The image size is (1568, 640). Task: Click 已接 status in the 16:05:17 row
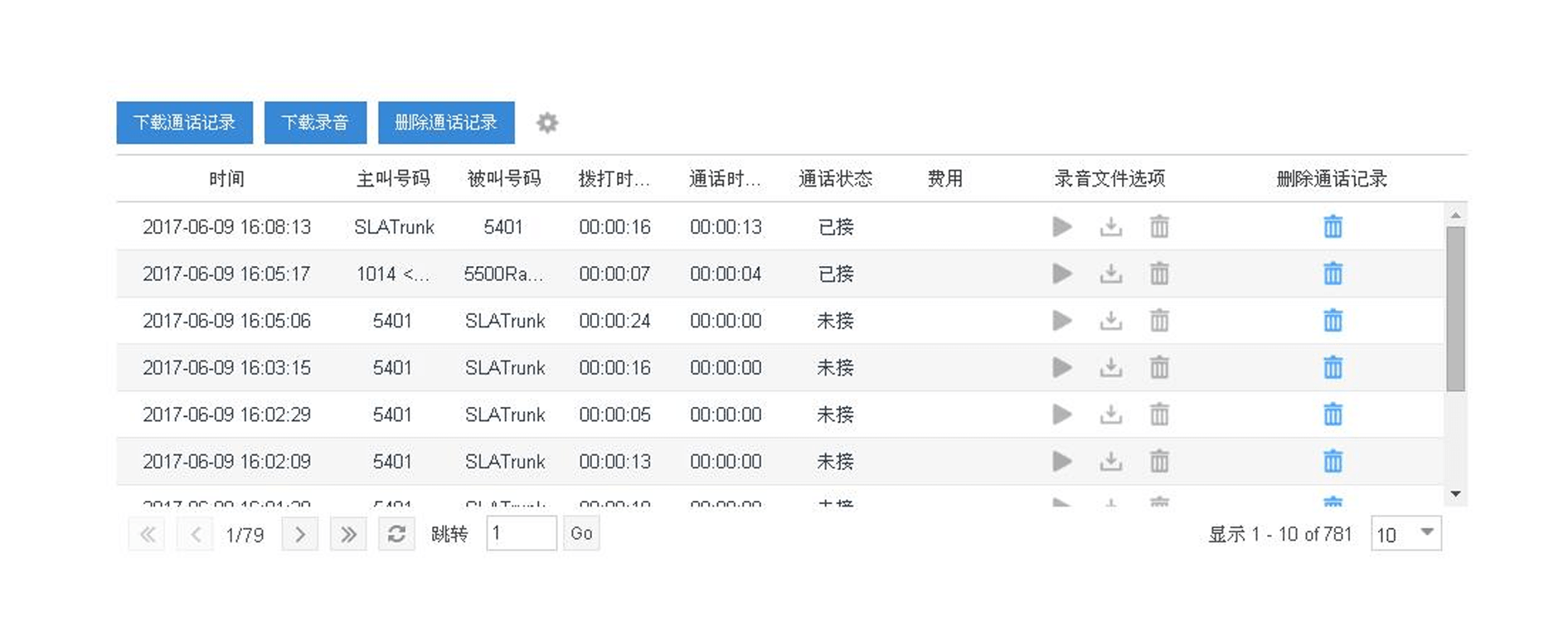[836, 274]
